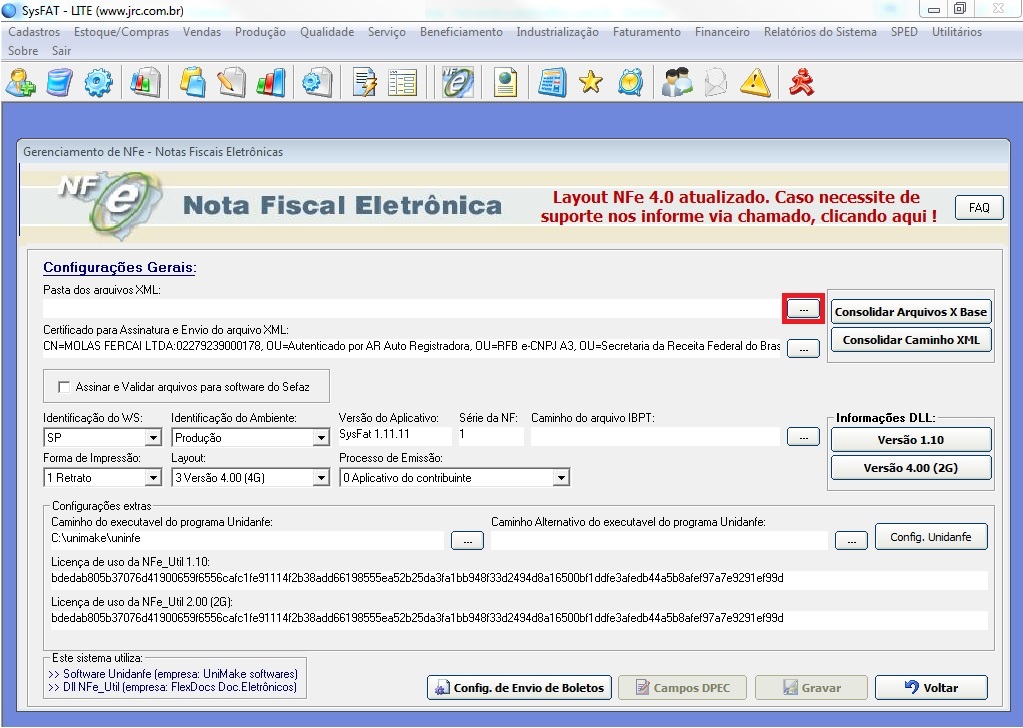Image resolution: width=1023 pixels, height=728 pixels.
Task: Click Consolidar Arquivos X Base button
Action: point(911,312)
